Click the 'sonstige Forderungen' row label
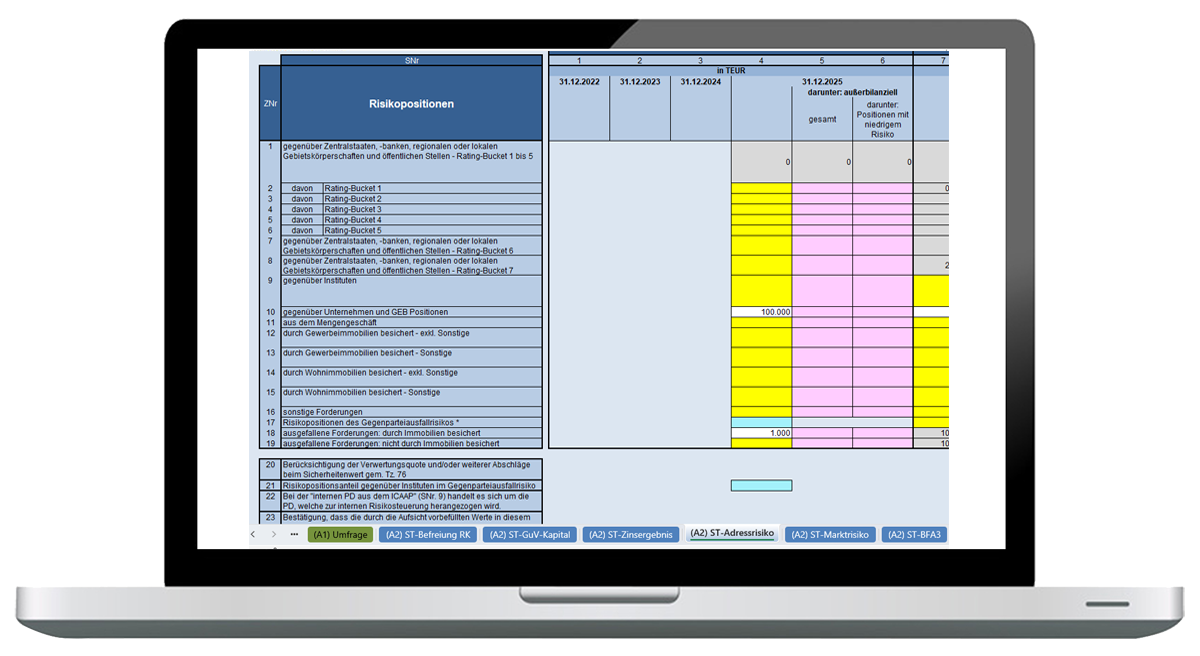This screenshot has height=656, width=1200. click(x=411, y=412)
